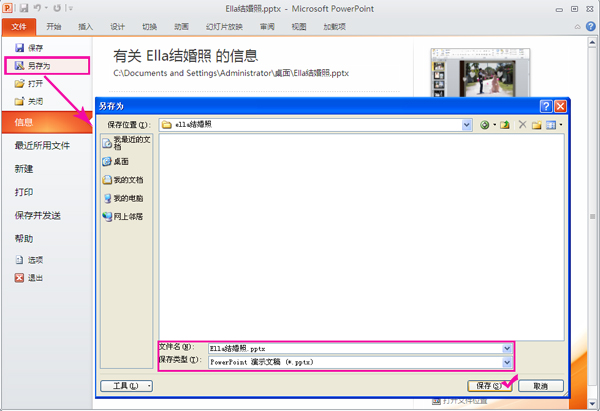The width and height of the screenshot is (600, 411).
Task: Open PowerPoint help question mark icon
Action: pyautogui.click(x=590, y=26)
